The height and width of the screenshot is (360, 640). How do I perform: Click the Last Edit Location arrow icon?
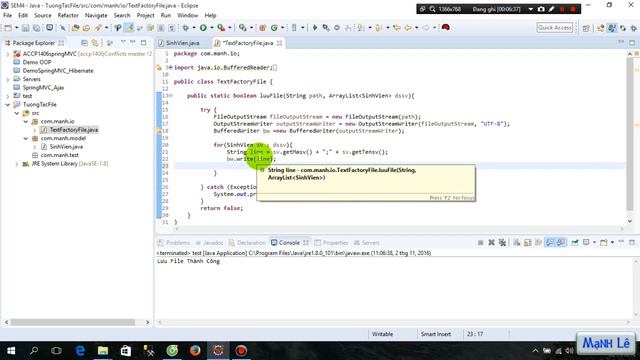click(397, 28)
